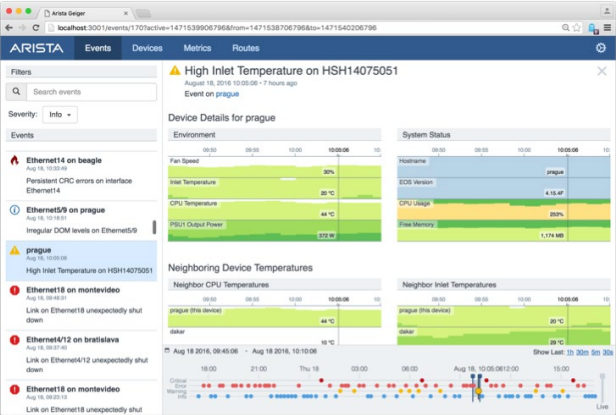The width and height of the screenshot is (616, 415).
Task: Switch to the Events tab
Action: point(98,48)
